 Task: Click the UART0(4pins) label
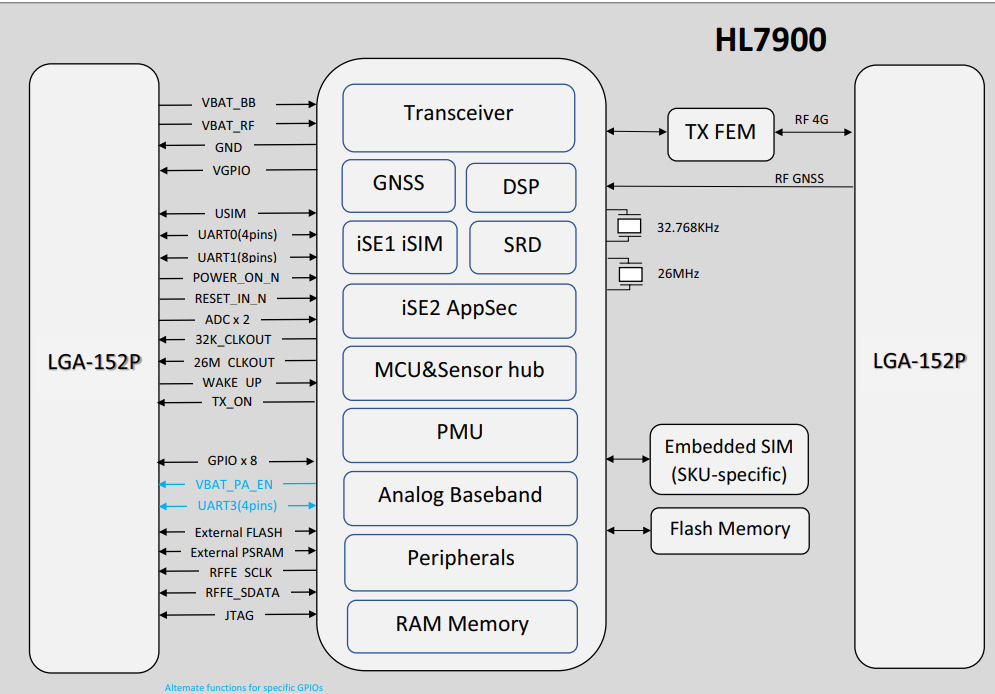tap(237, 235)
